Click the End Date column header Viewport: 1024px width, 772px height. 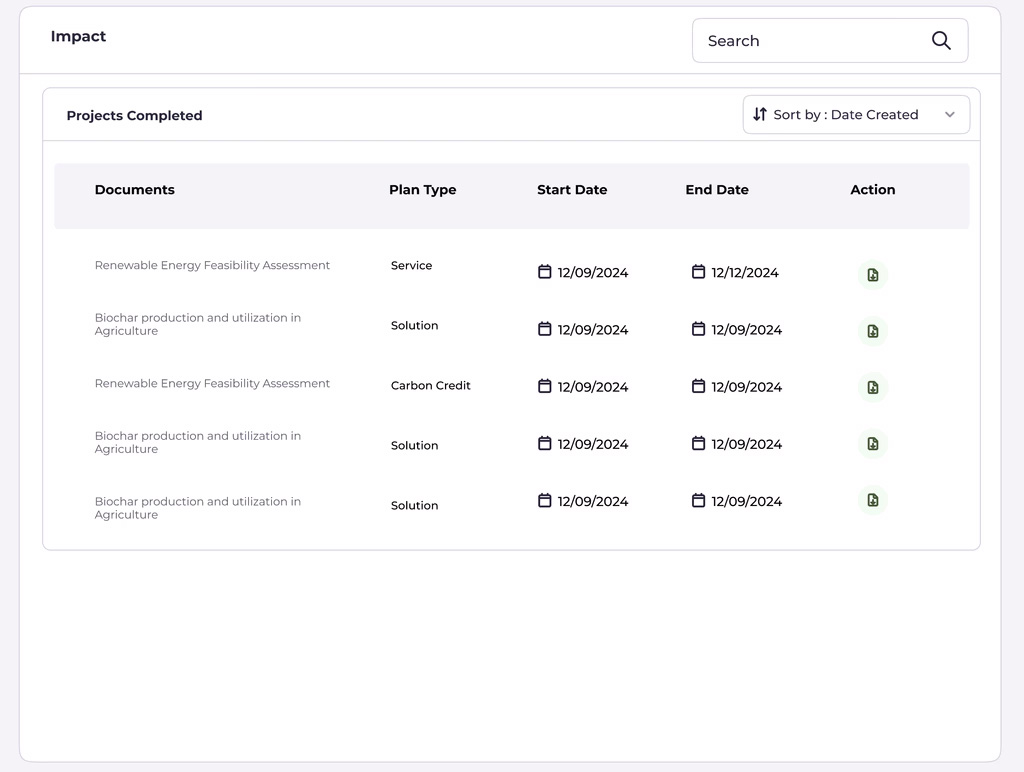[x=716, y=190]
